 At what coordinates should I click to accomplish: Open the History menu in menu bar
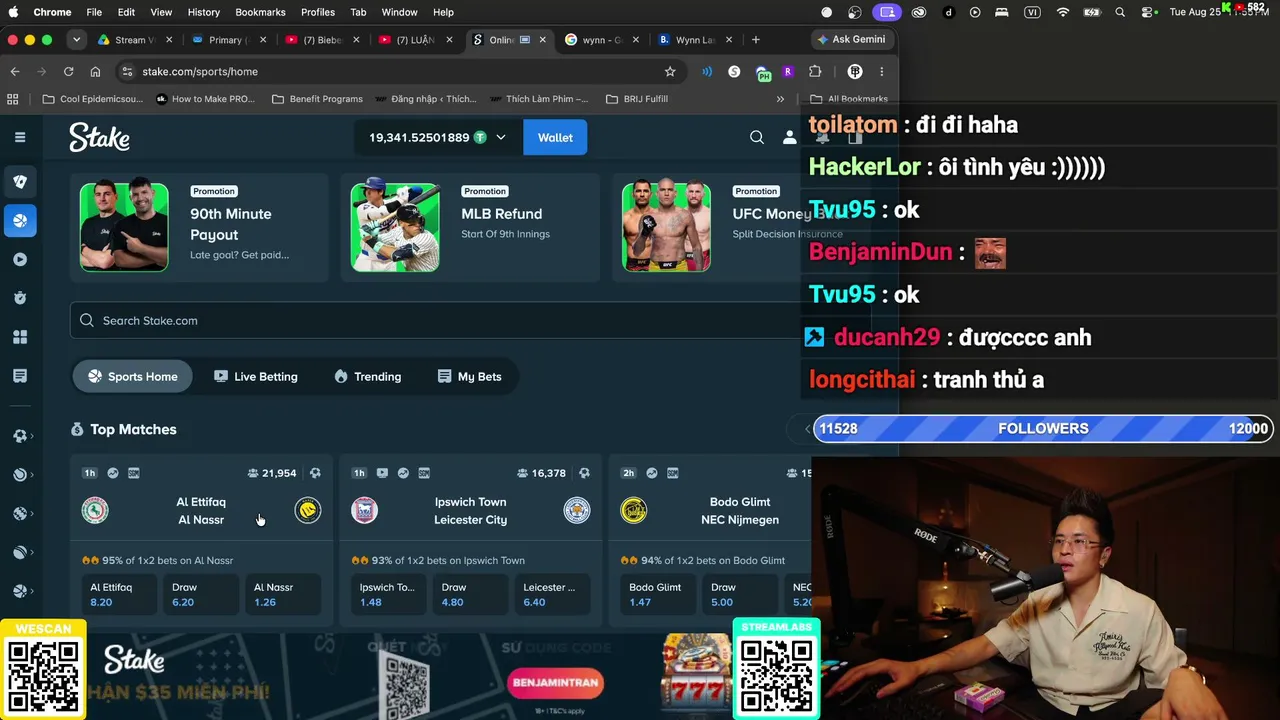click(203, 12)
